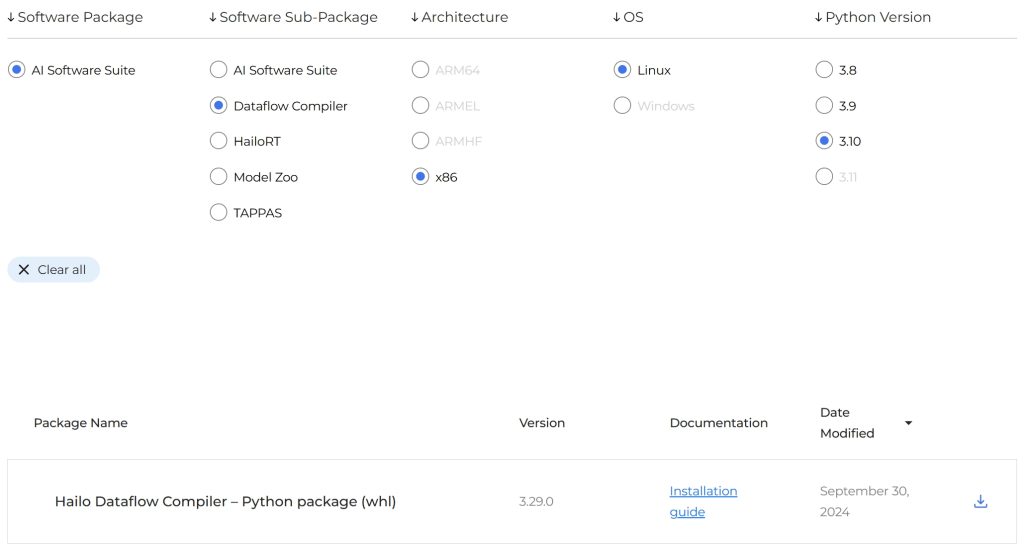The width and height of the screenshot is (1024, 554).
Task: Collapse the Software Sub-Package filter header
Action: pos(293,17)
